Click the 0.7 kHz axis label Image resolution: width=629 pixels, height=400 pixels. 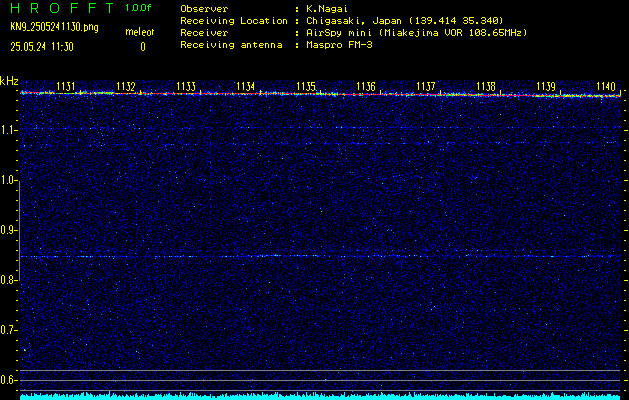7,330
